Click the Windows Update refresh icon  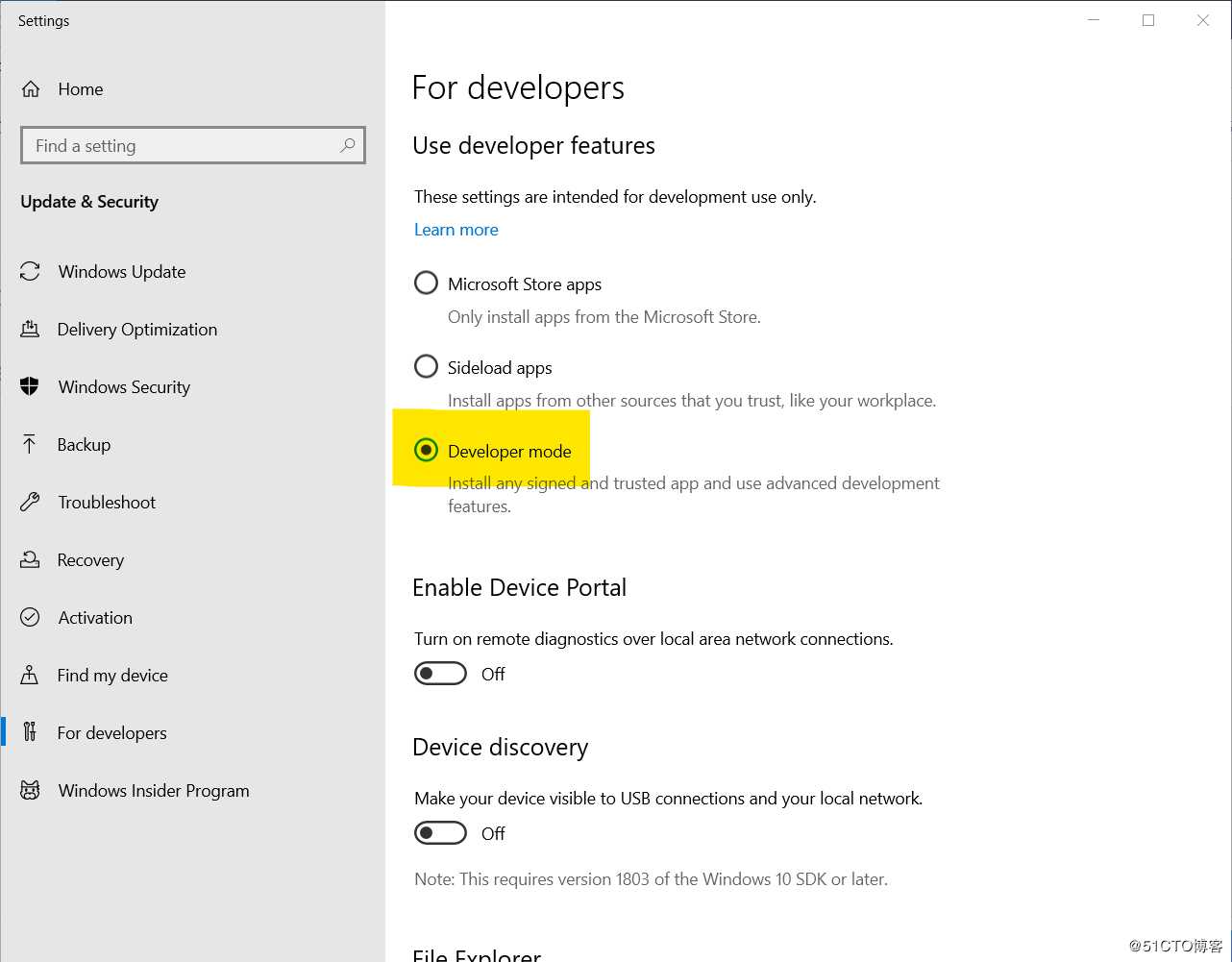31,272
